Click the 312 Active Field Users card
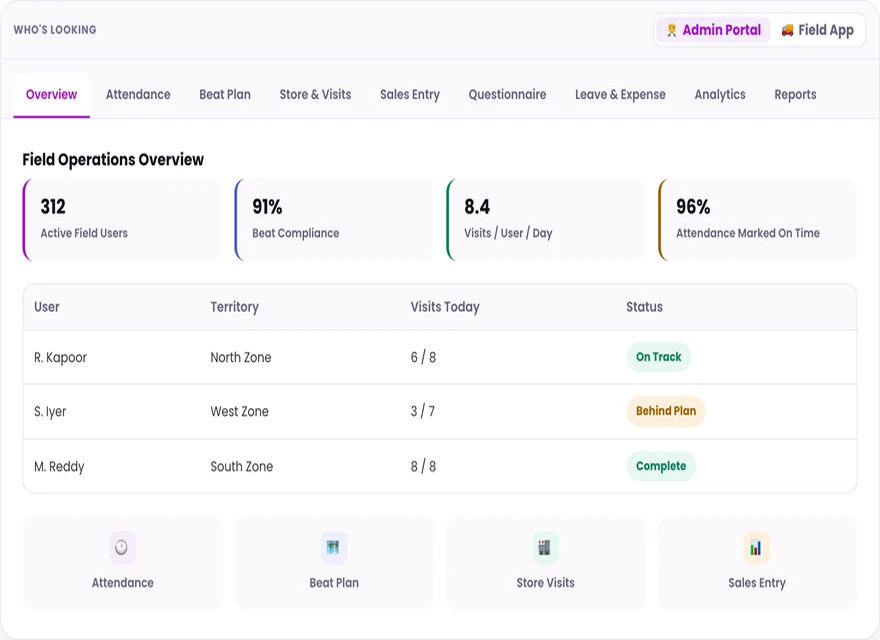The width and height of the screenshot is (880, 640). click(122, 220)
